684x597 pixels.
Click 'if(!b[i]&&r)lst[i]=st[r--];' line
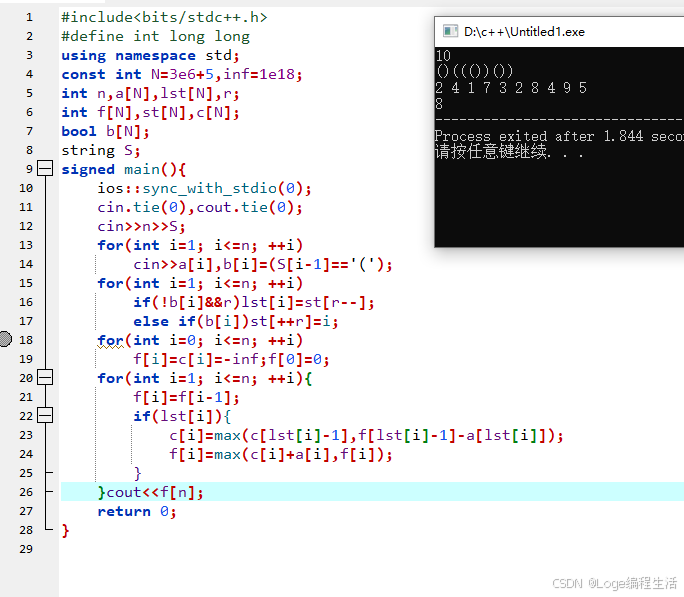(x=253, y=302)
